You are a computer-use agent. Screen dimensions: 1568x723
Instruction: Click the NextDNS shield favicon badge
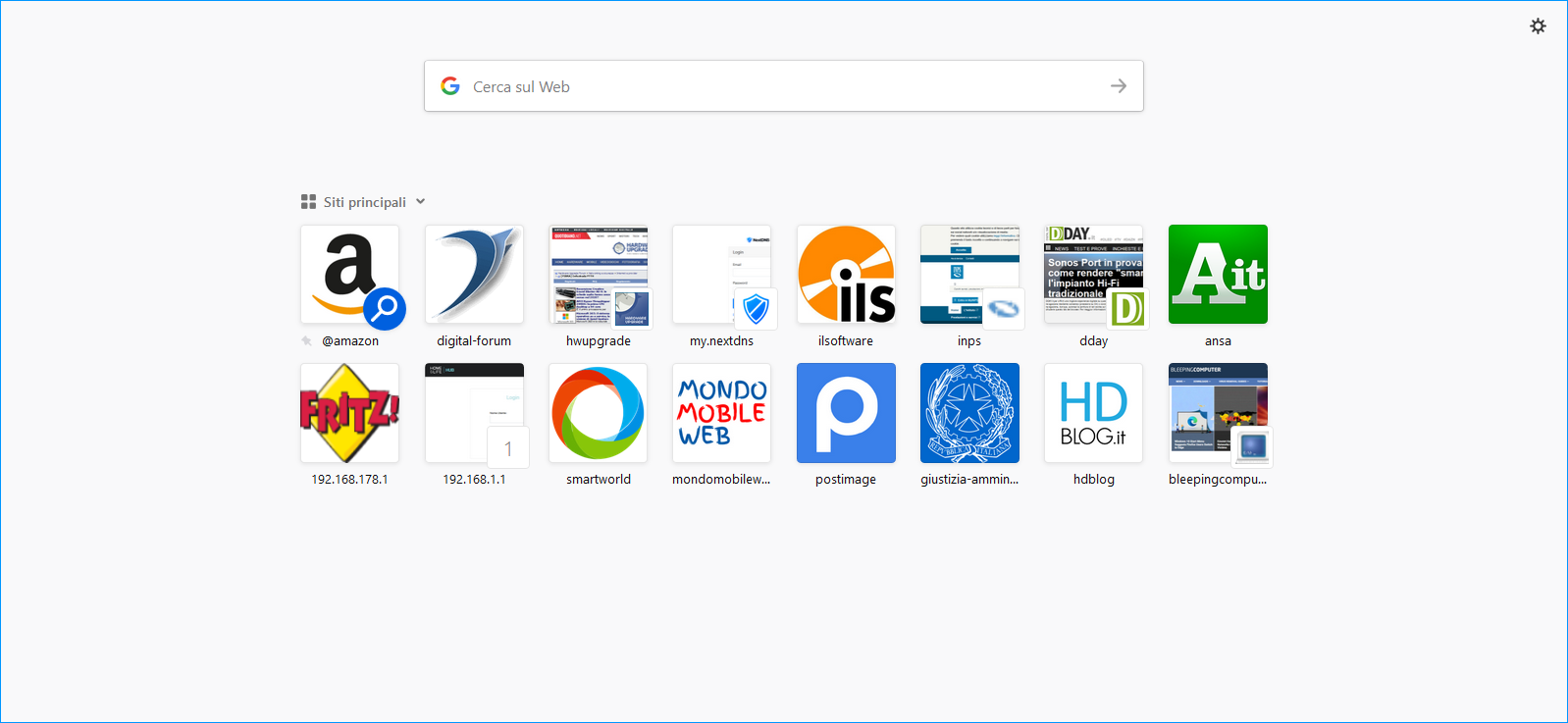756,309
